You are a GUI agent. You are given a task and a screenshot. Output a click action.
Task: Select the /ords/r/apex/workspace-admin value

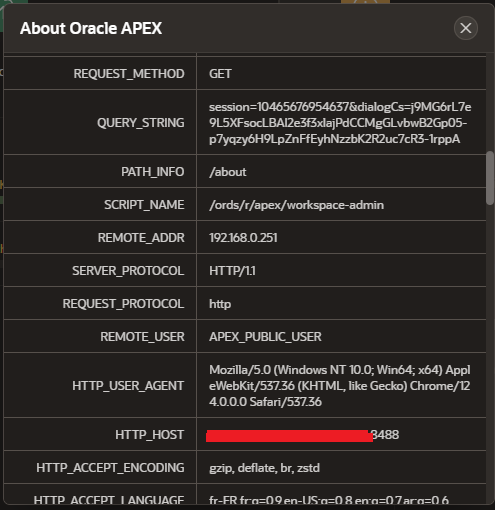click(x=296, y=205)
